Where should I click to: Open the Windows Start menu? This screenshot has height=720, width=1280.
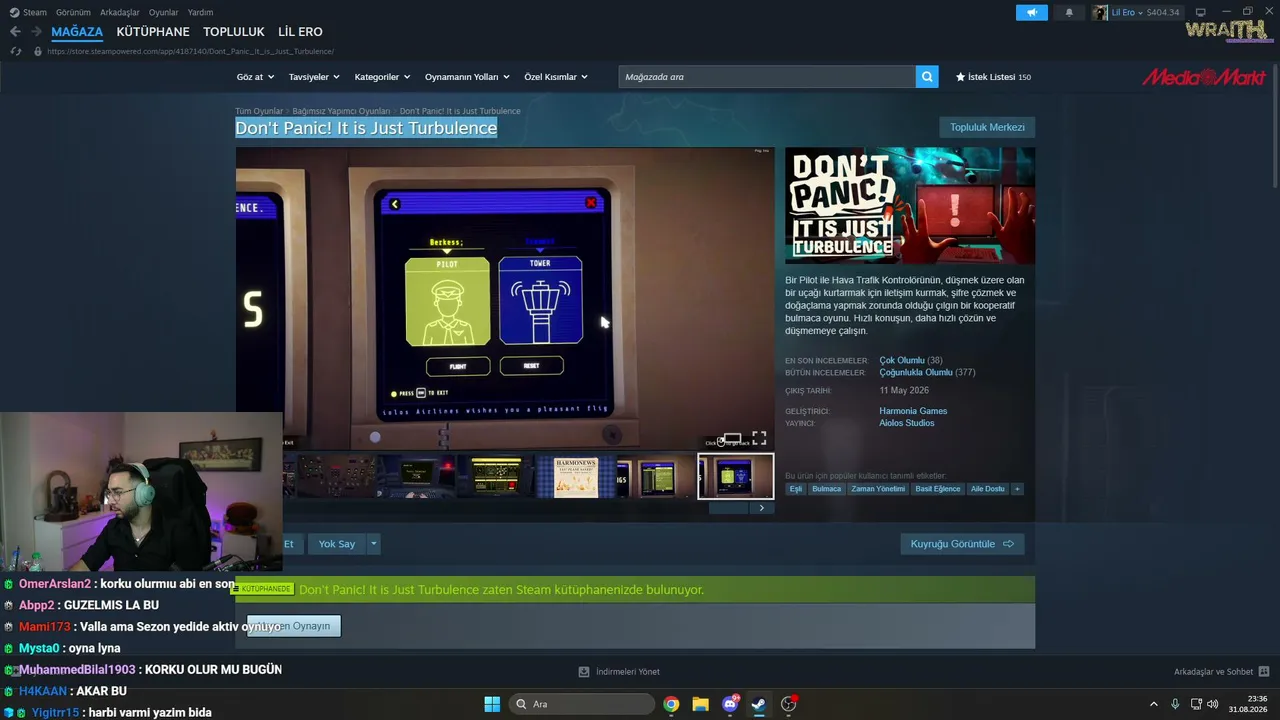tap(492, 704)
